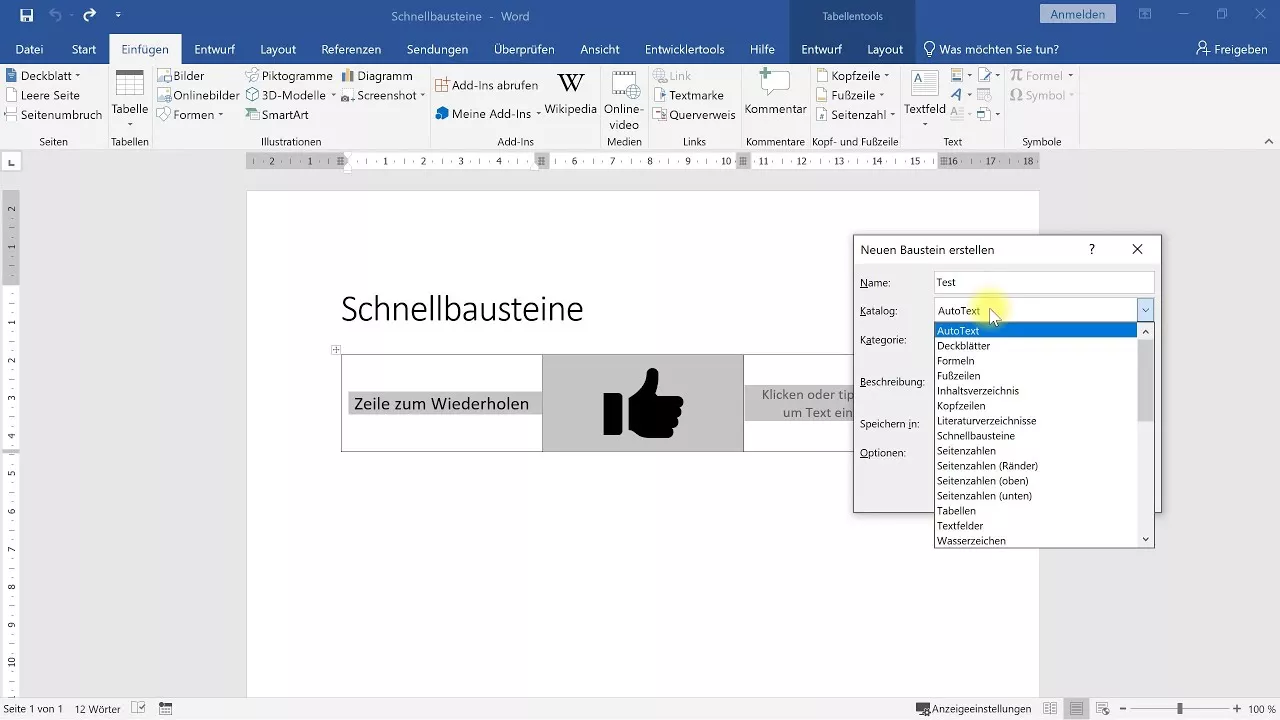
Task: Switch to the Sendungen ribbon tab
Action: [x=437, y=49]
